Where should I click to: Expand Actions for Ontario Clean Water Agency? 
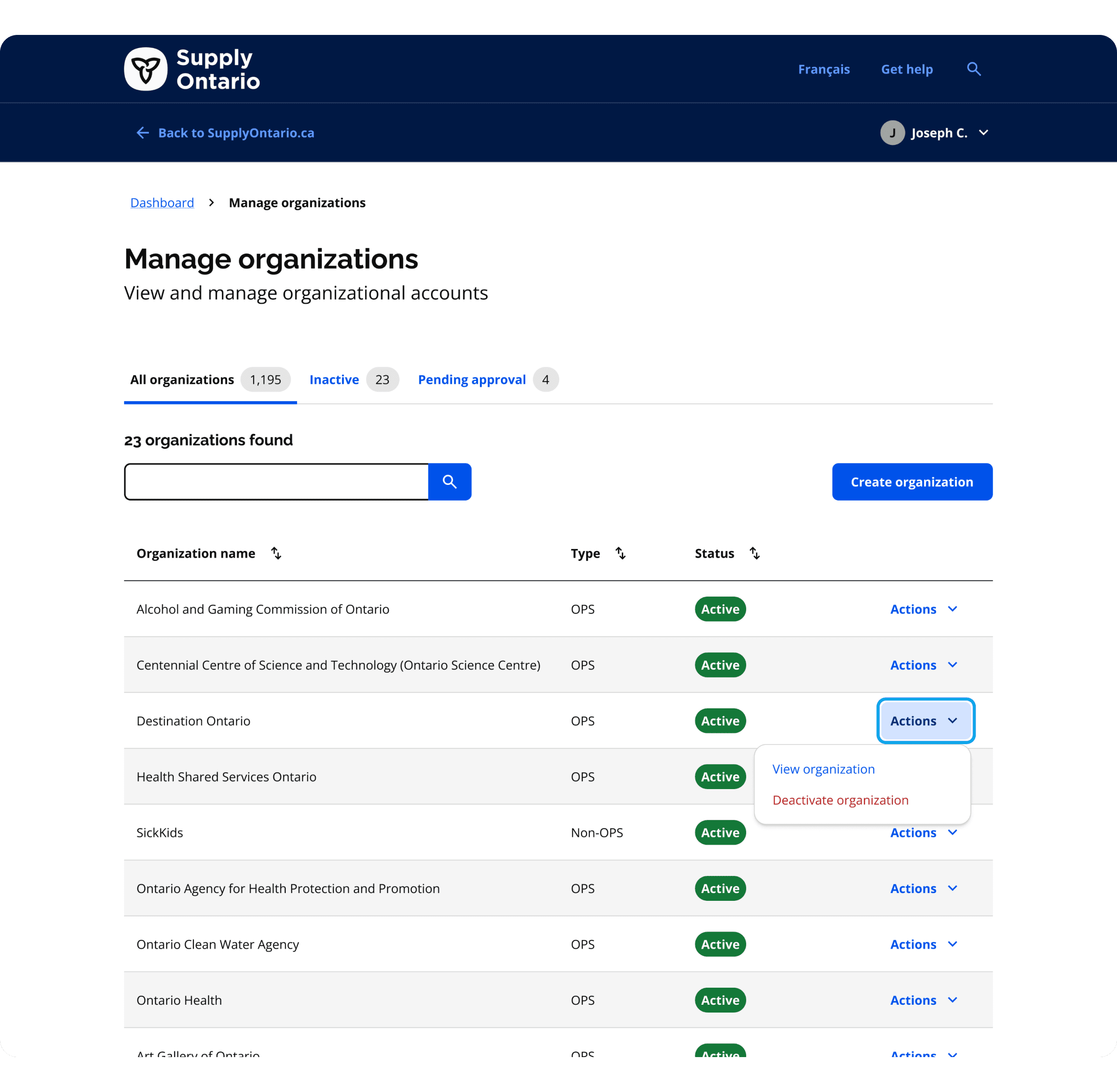[923, 944]
